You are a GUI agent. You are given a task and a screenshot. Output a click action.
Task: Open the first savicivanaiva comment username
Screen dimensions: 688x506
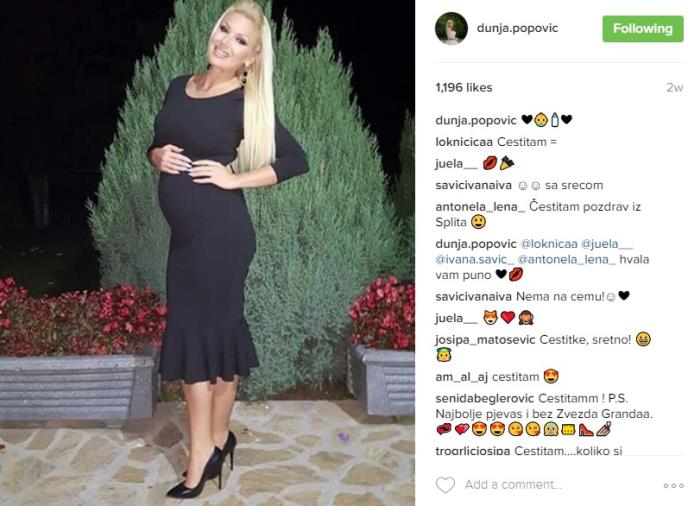coord(473,185)
